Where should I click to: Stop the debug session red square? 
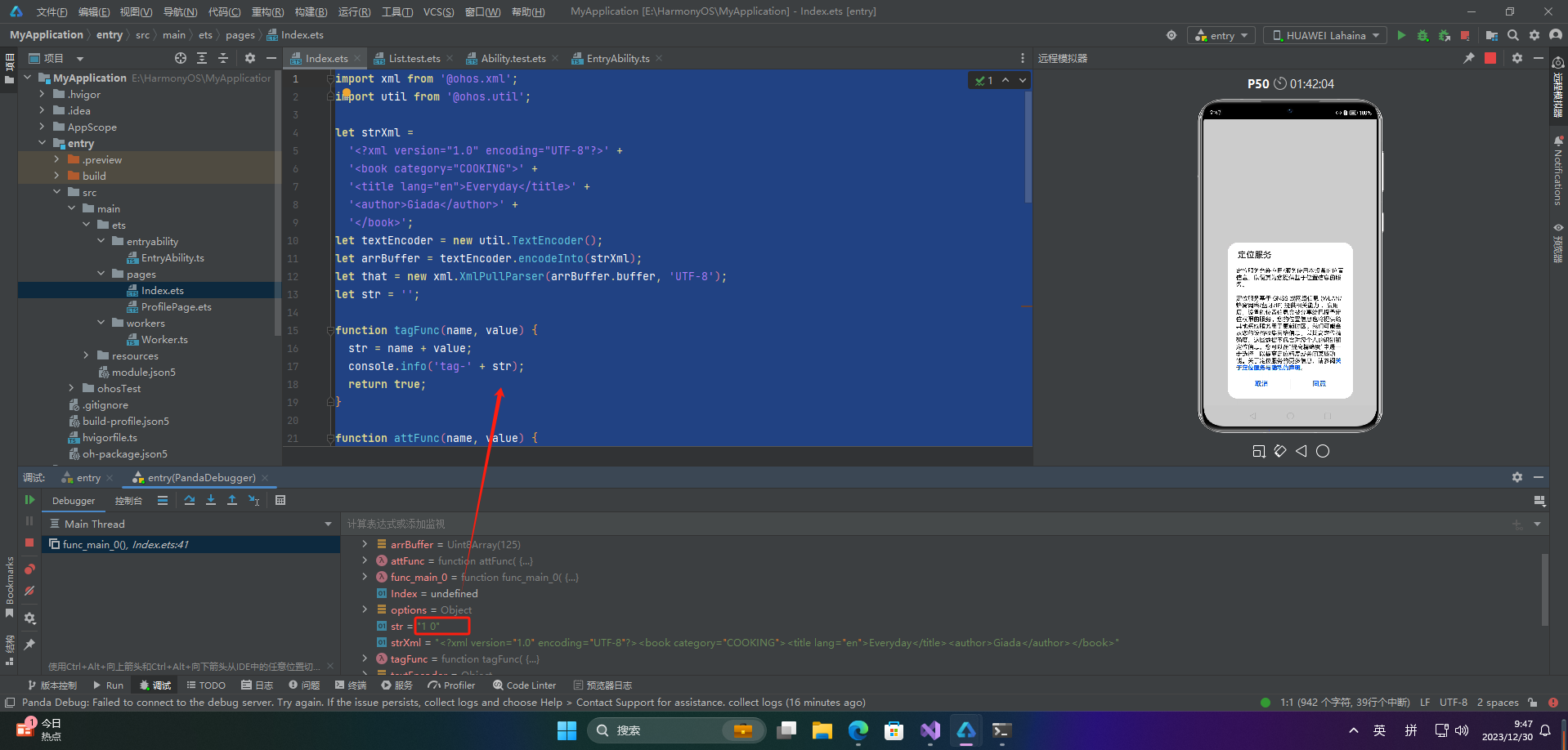pos(29,542)
